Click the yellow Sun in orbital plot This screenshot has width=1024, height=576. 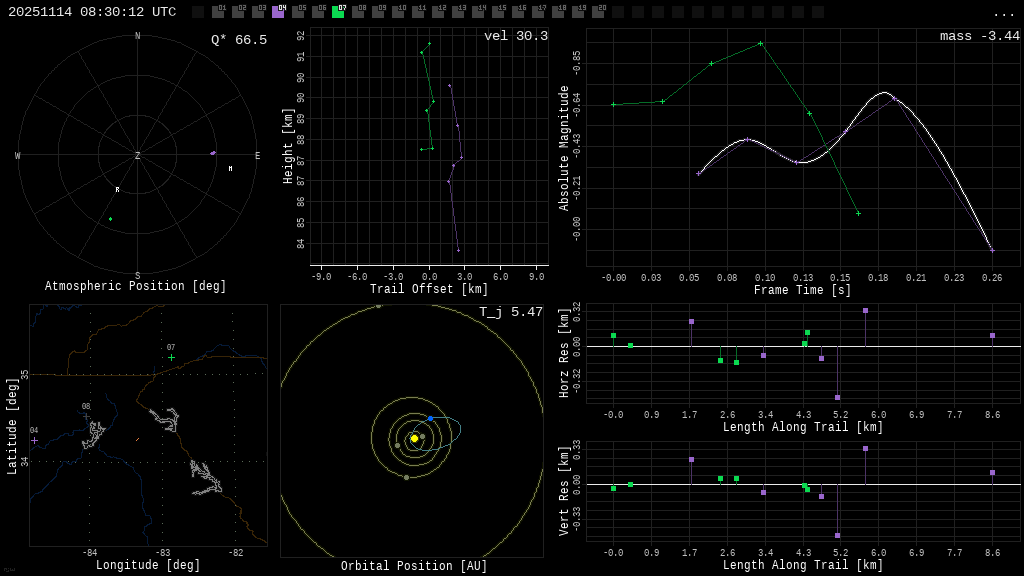(x=414, y=438)
